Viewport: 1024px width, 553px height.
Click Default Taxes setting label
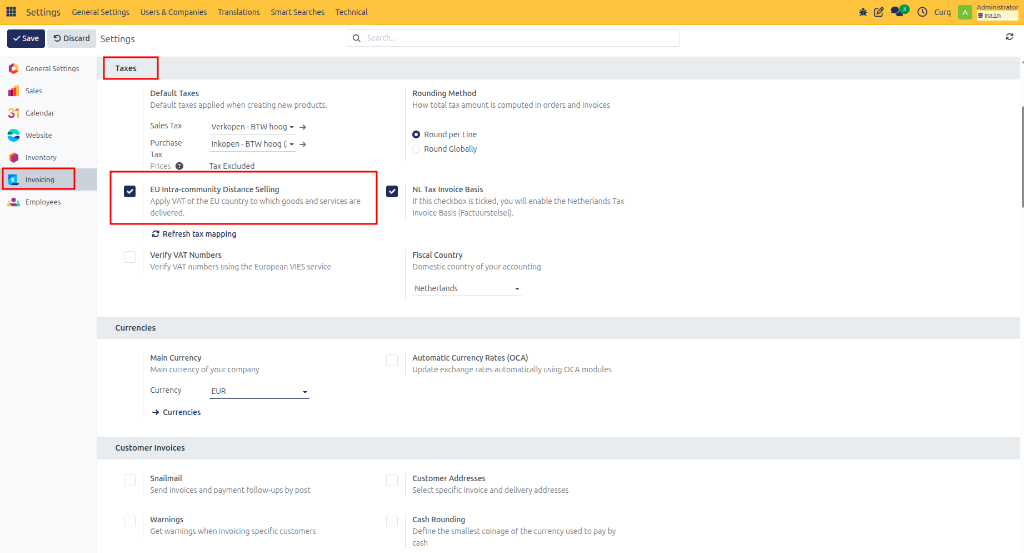pyautogui.click(x=174, y=93)
